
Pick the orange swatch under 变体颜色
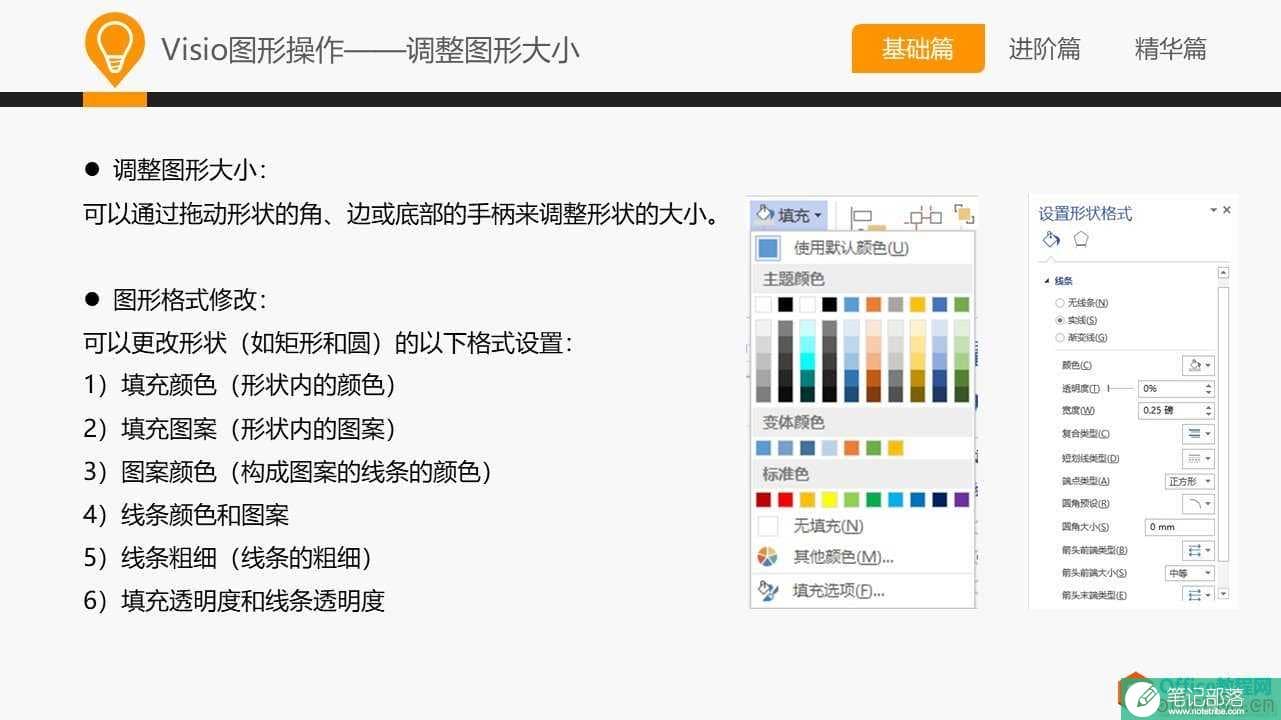coord(851,448)
